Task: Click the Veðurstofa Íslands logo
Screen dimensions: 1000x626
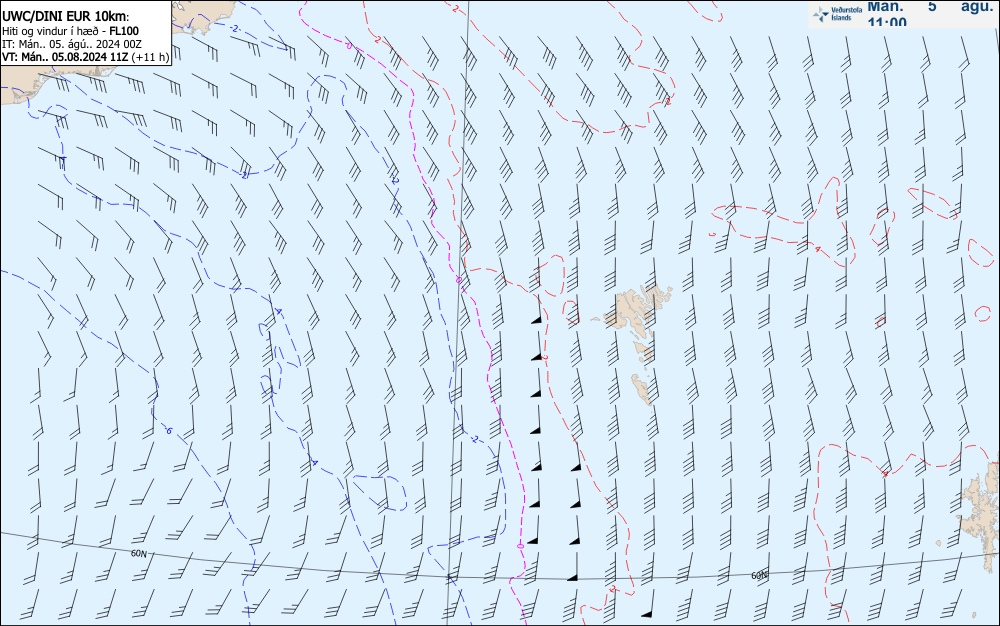Action: pyautogui.click(x=838, y=14)
